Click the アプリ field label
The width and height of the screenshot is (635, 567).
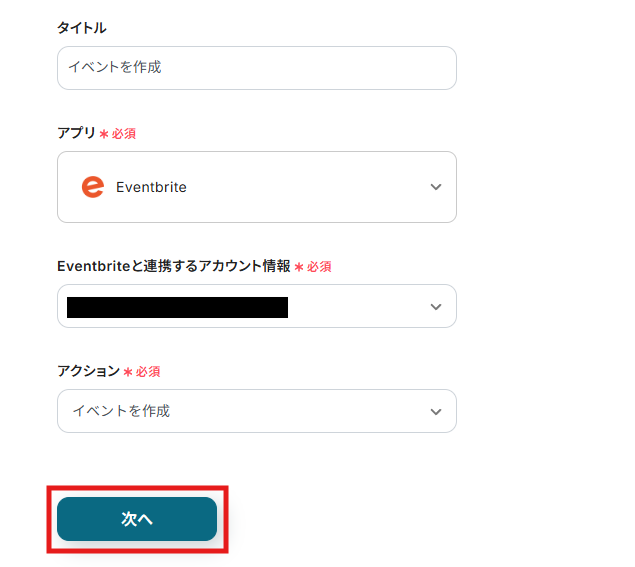[x=76, y=133]
